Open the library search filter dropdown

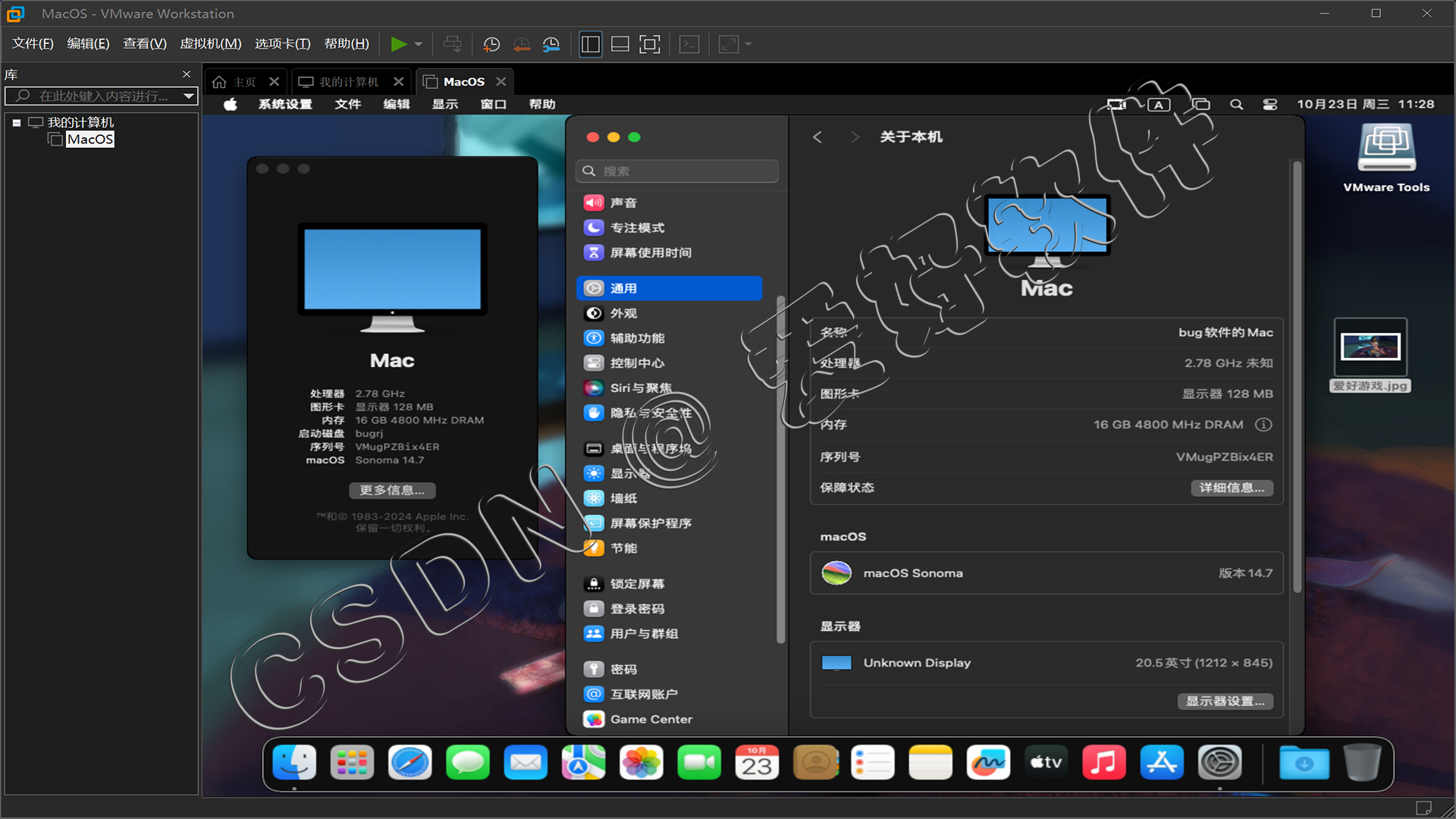click(189, 96)
